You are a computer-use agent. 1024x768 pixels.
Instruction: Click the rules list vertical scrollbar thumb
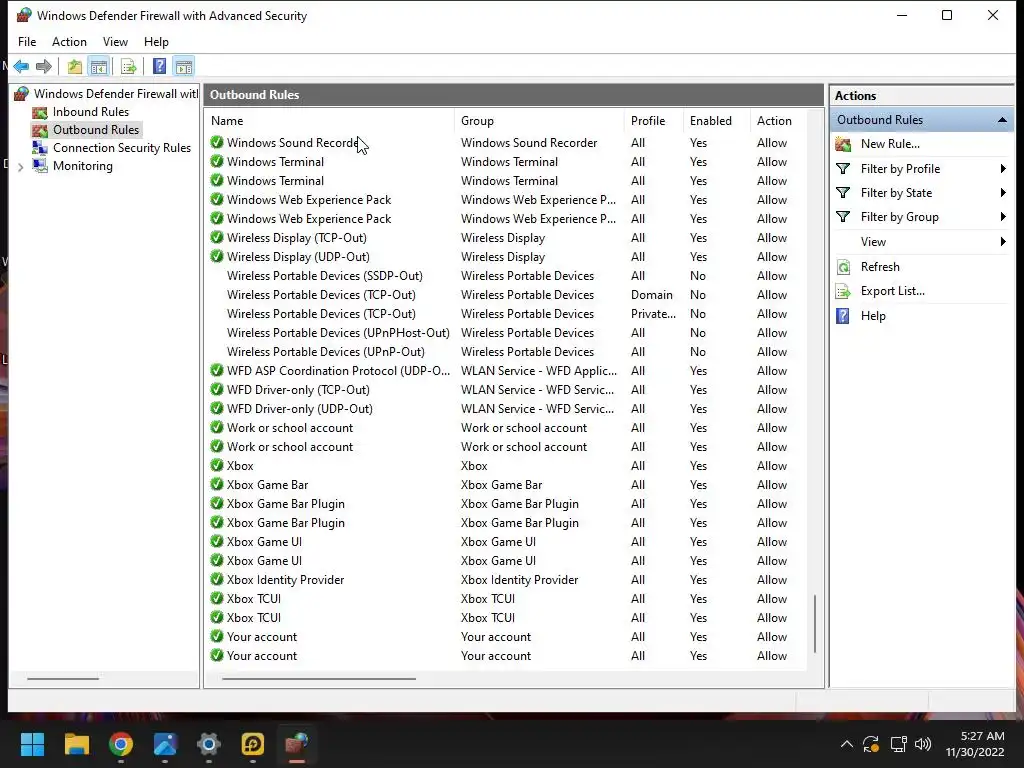[x=815, y=624]
